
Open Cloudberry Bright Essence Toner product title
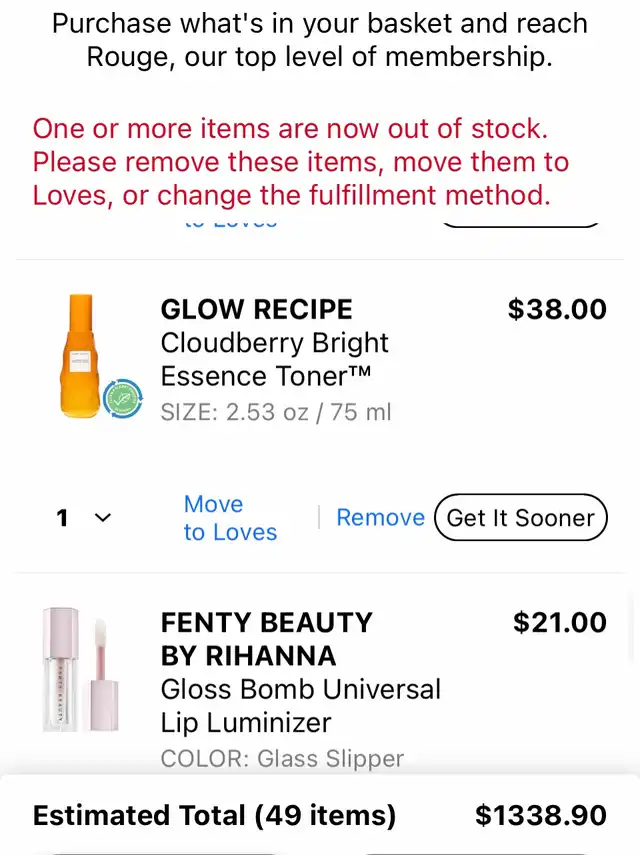pyautogui.click(x=274, y=359)
